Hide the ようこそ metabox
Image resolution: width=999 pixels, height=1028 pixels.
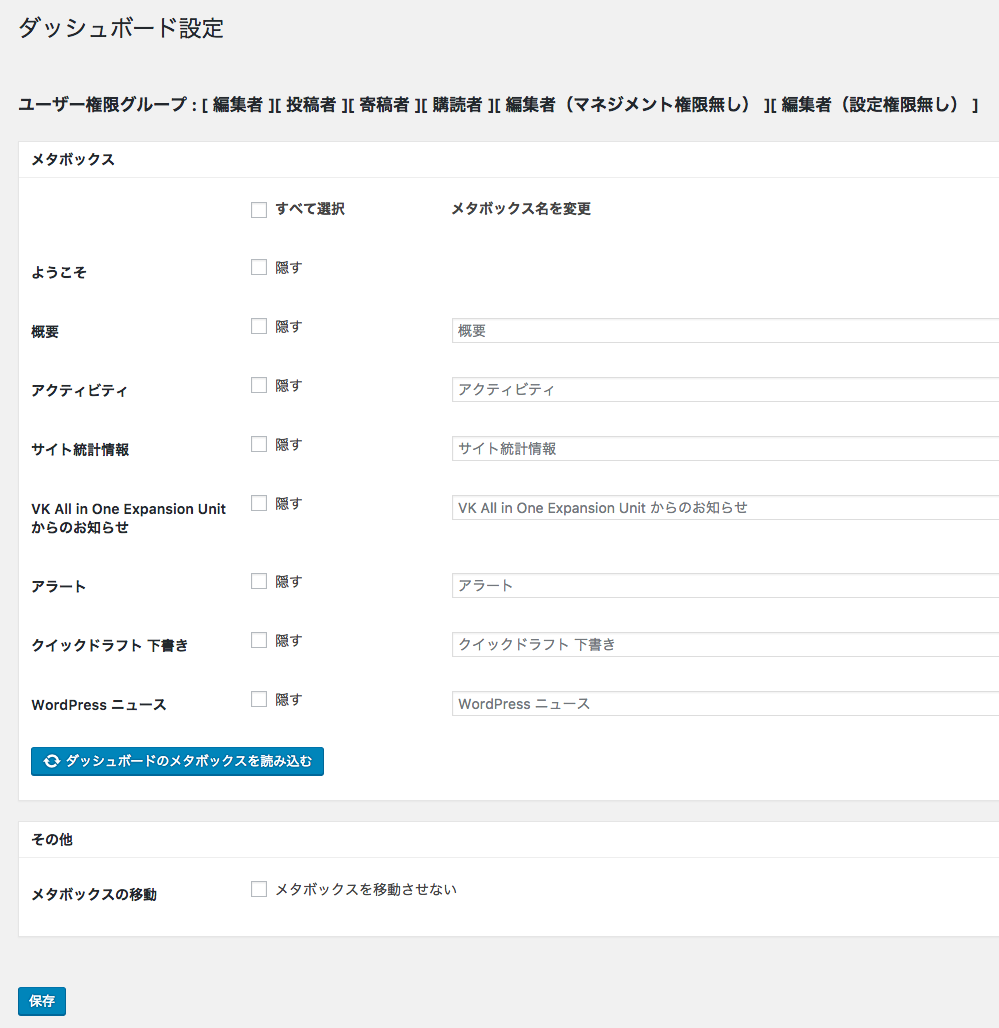pyautogui.click(x=259, y=268)
